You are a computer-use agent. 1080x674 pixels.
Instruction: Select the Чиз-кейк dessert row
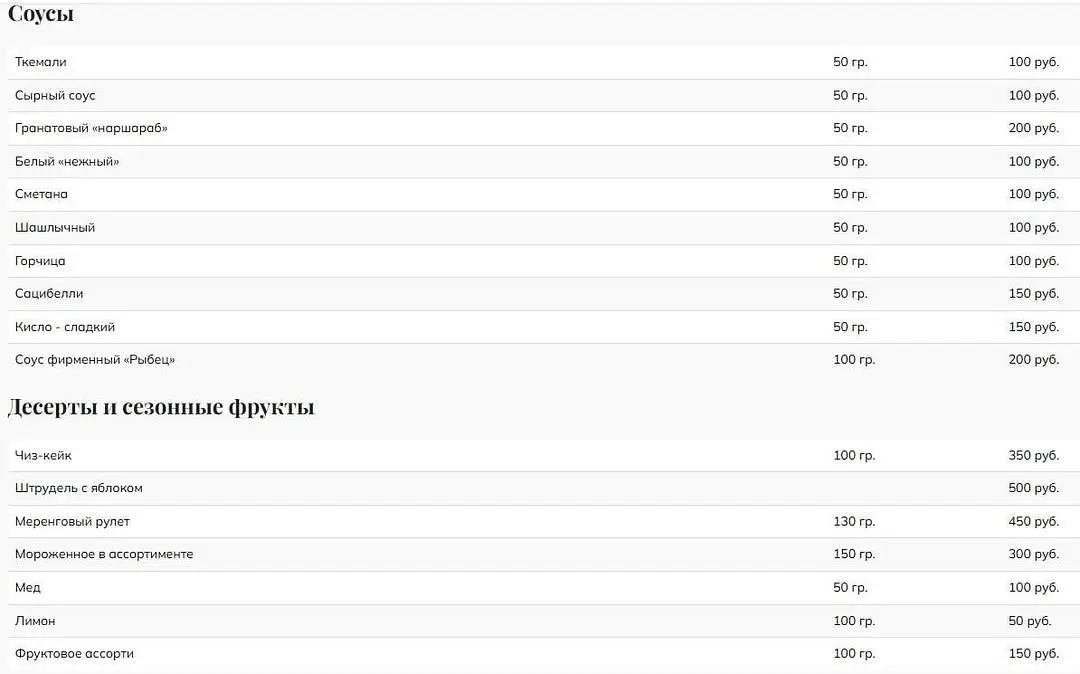click(x=544, y=456)
